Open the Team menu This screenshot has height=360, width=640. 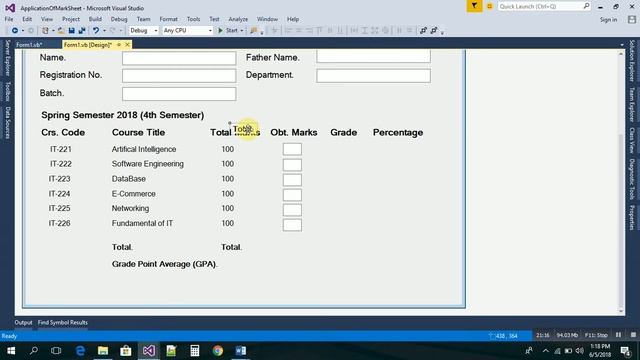[143, 19]
